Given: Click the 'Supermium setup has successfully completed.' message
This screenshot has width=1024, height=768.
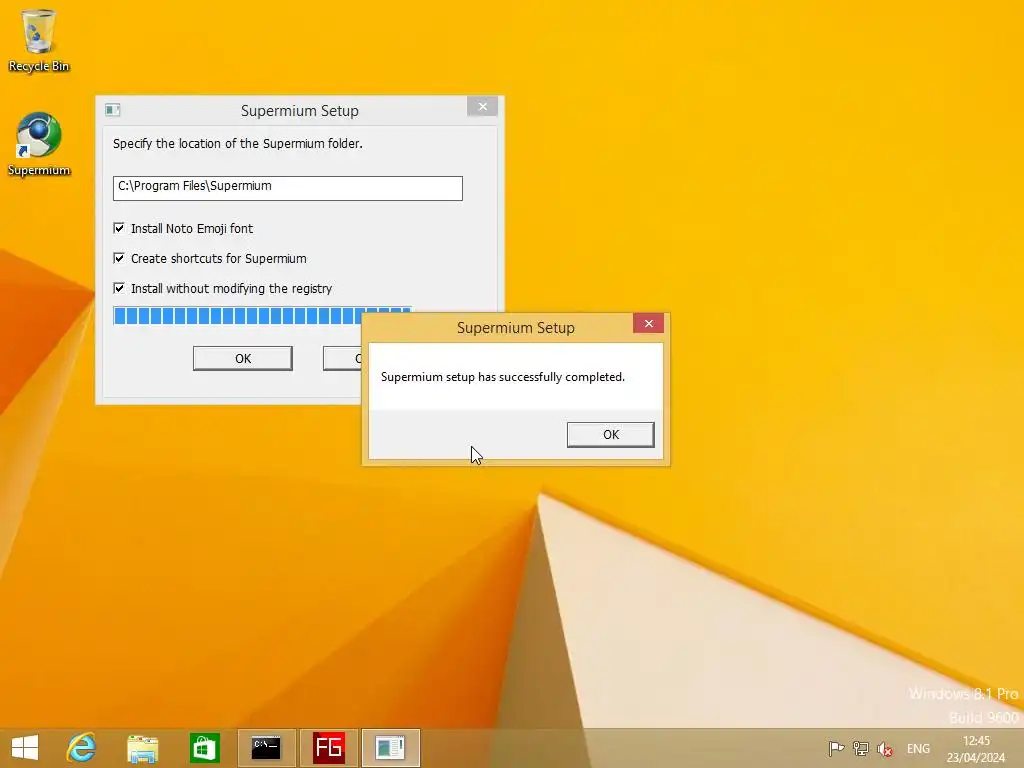Looking at the screenshot, I should [503, 377].
